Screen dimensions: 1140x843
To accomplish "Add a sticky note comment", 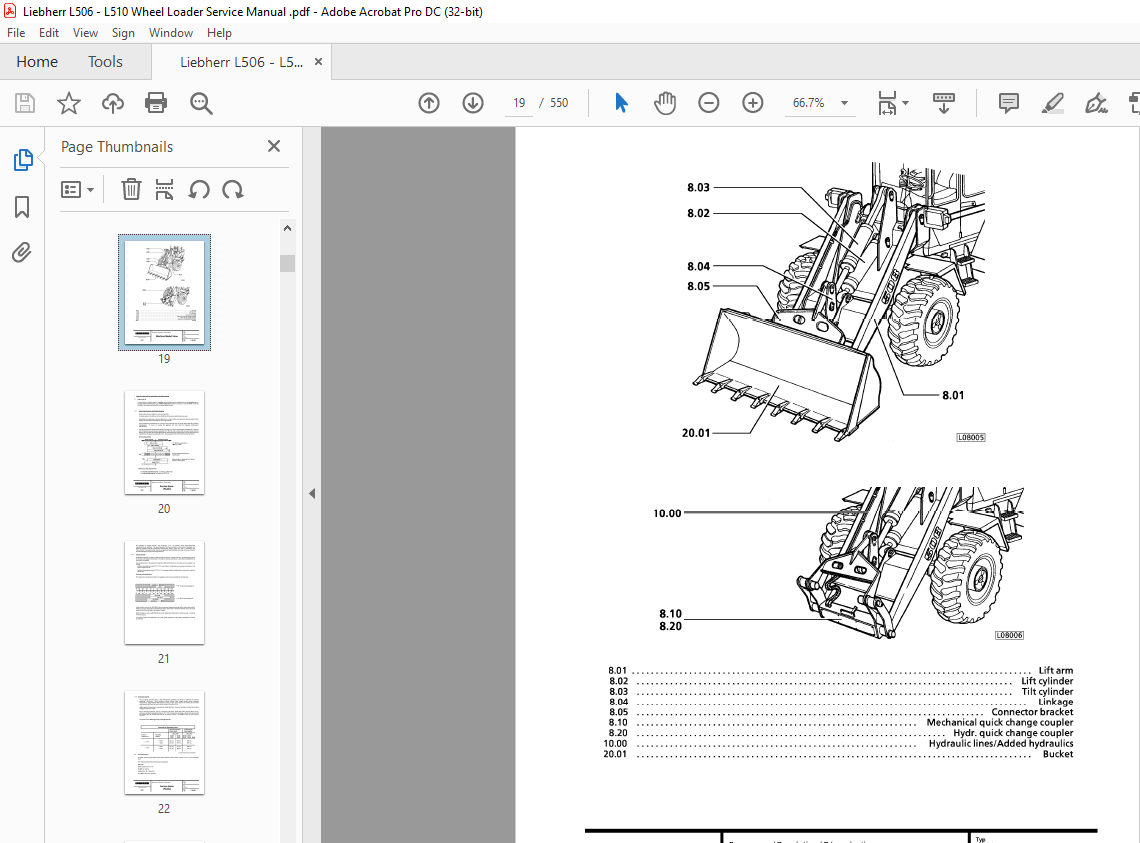I will (1008, 103).
